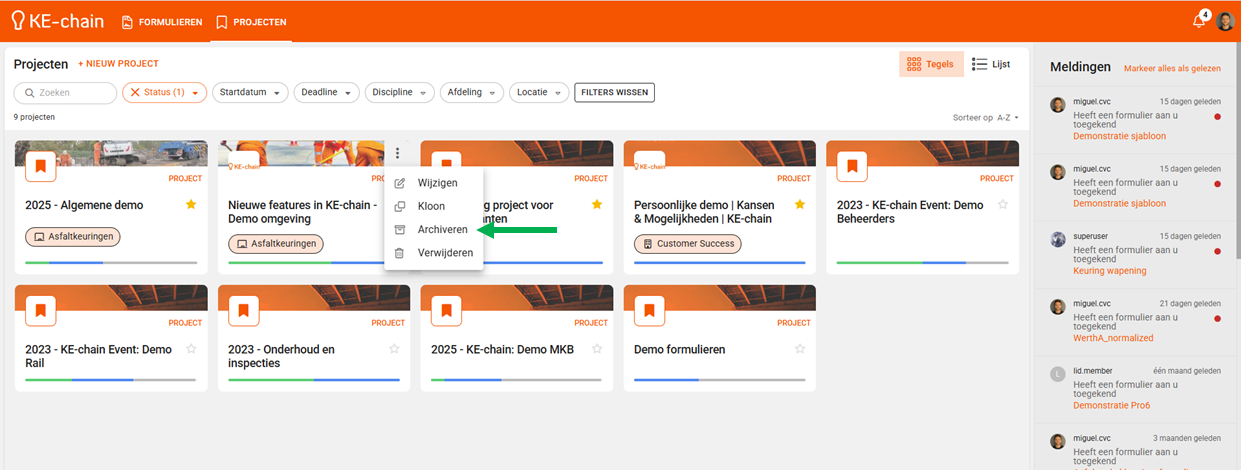The height and width of the screenshot is (470, 1241).
Task: Click Markeer alles als gelezen link
Action: (x=1172, y=68)
